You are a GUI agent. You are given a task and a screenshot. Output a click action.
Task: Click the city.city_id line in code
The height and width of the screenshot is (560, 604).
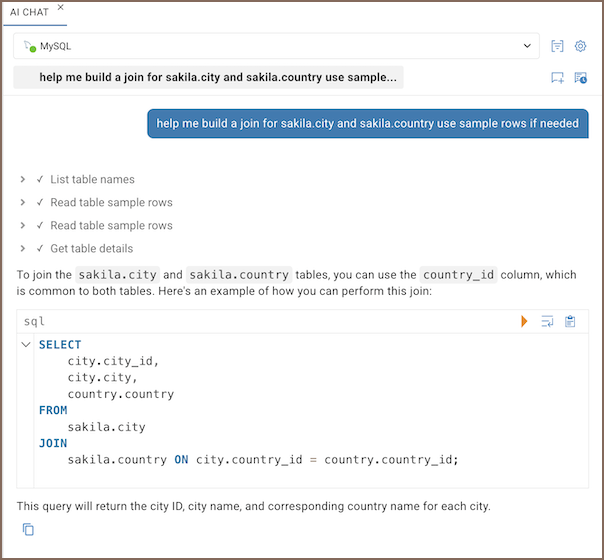(113, 361)
